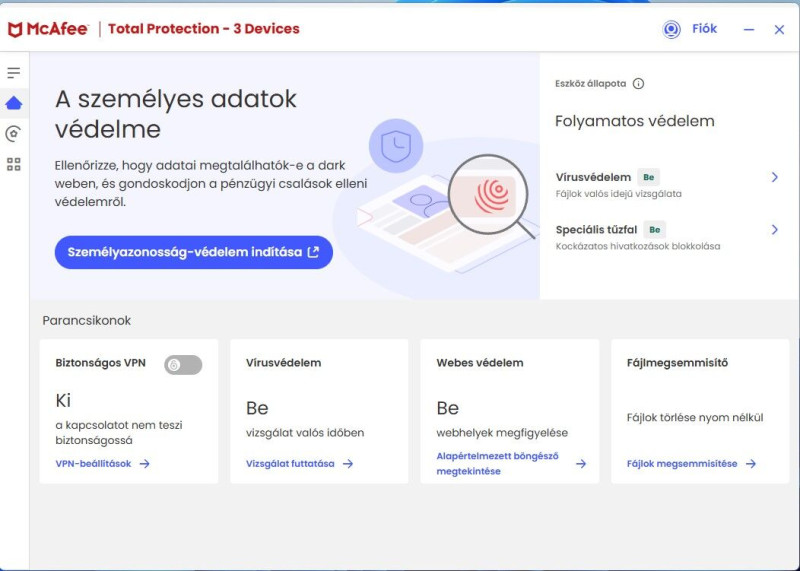Click Ki status in VPN card

tap(63, 401)
